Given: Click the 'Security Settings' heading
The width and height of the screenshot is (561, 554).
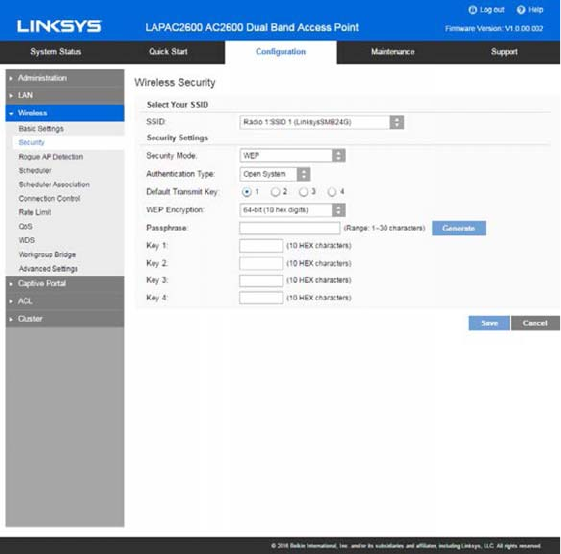Looking at the screenshot, I should (177, 138).
